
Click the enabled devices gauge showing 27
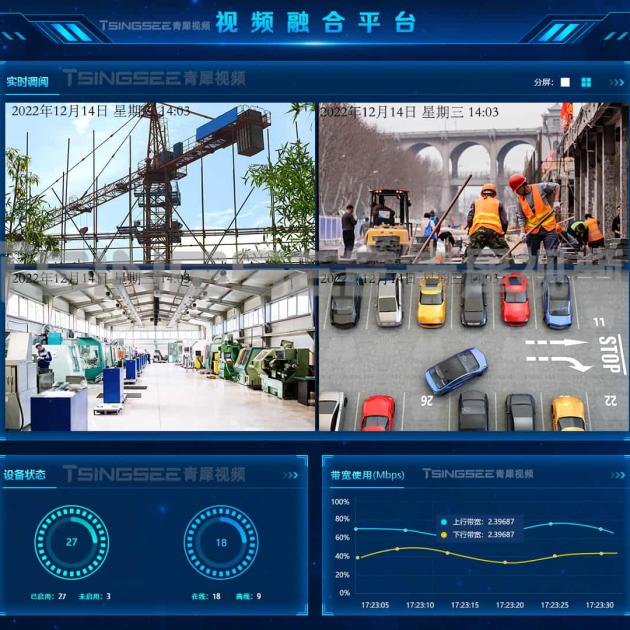coord(72,542)
